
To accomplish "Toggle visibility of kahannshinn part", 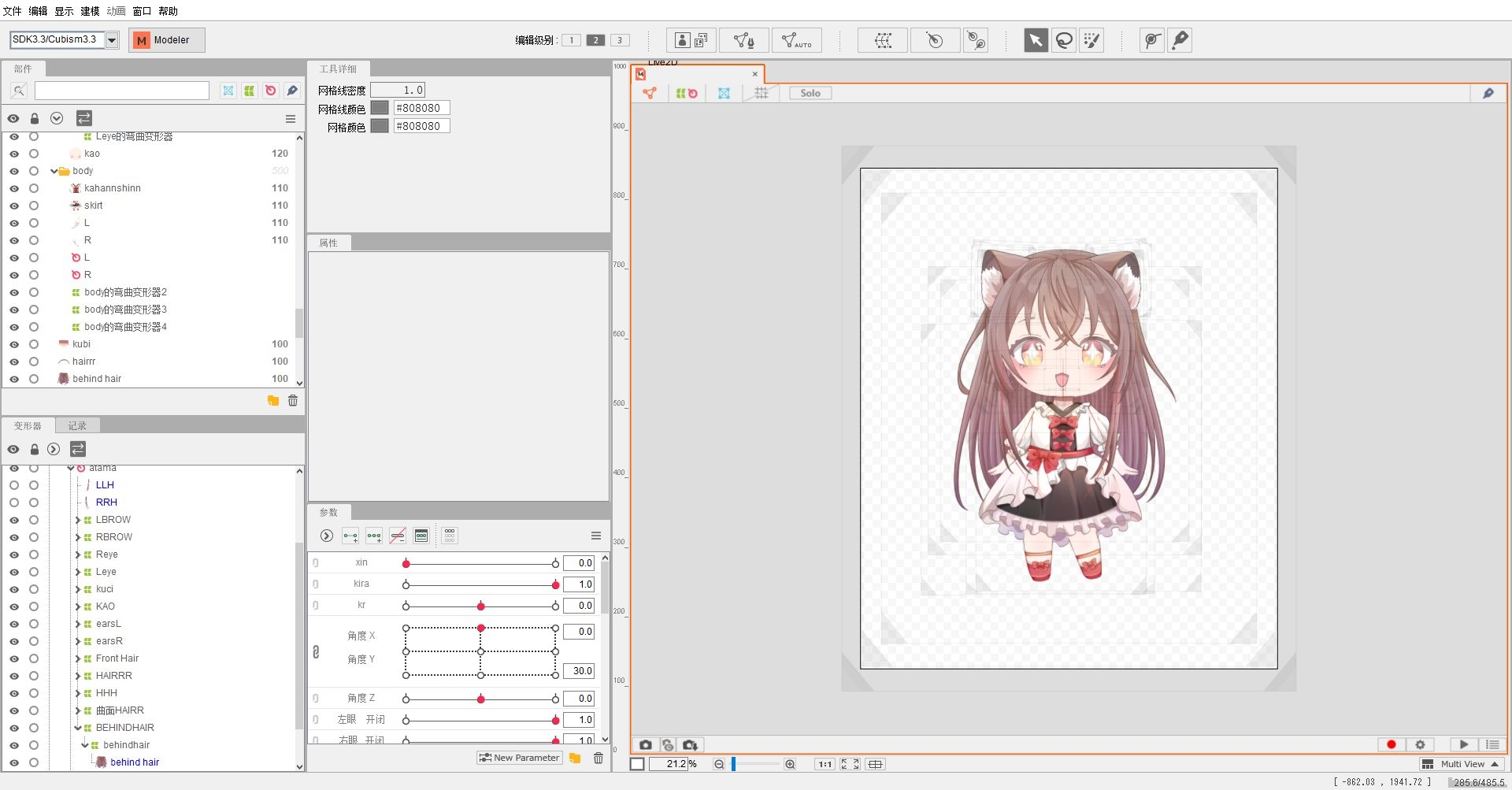I will click(14, 189).
